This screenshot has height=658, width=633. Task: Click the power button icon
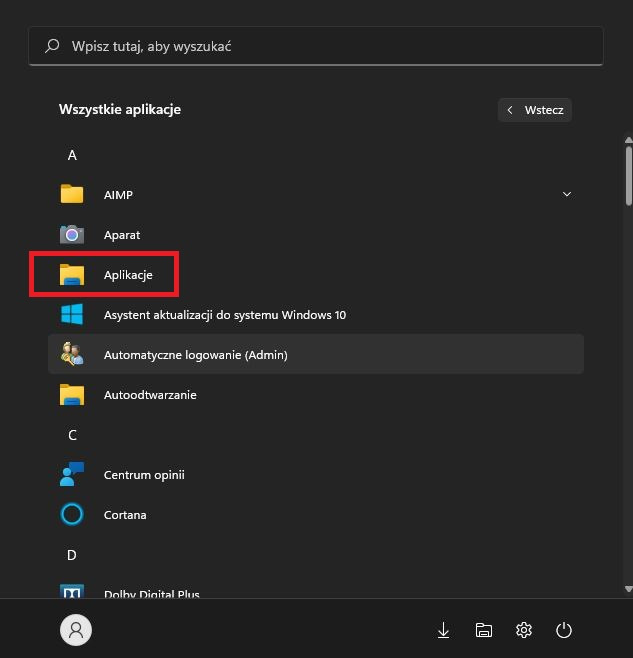[x=563, y=630]
